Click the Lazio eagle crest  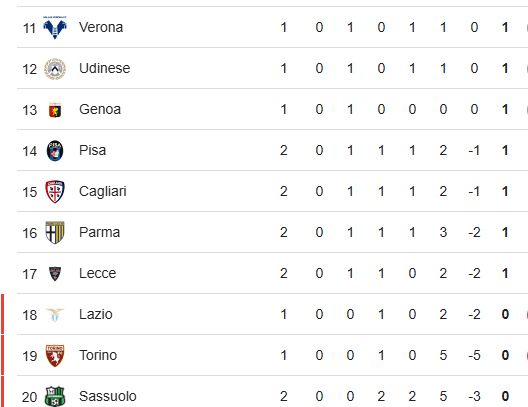pyautogui.click(x=55, y=315)
